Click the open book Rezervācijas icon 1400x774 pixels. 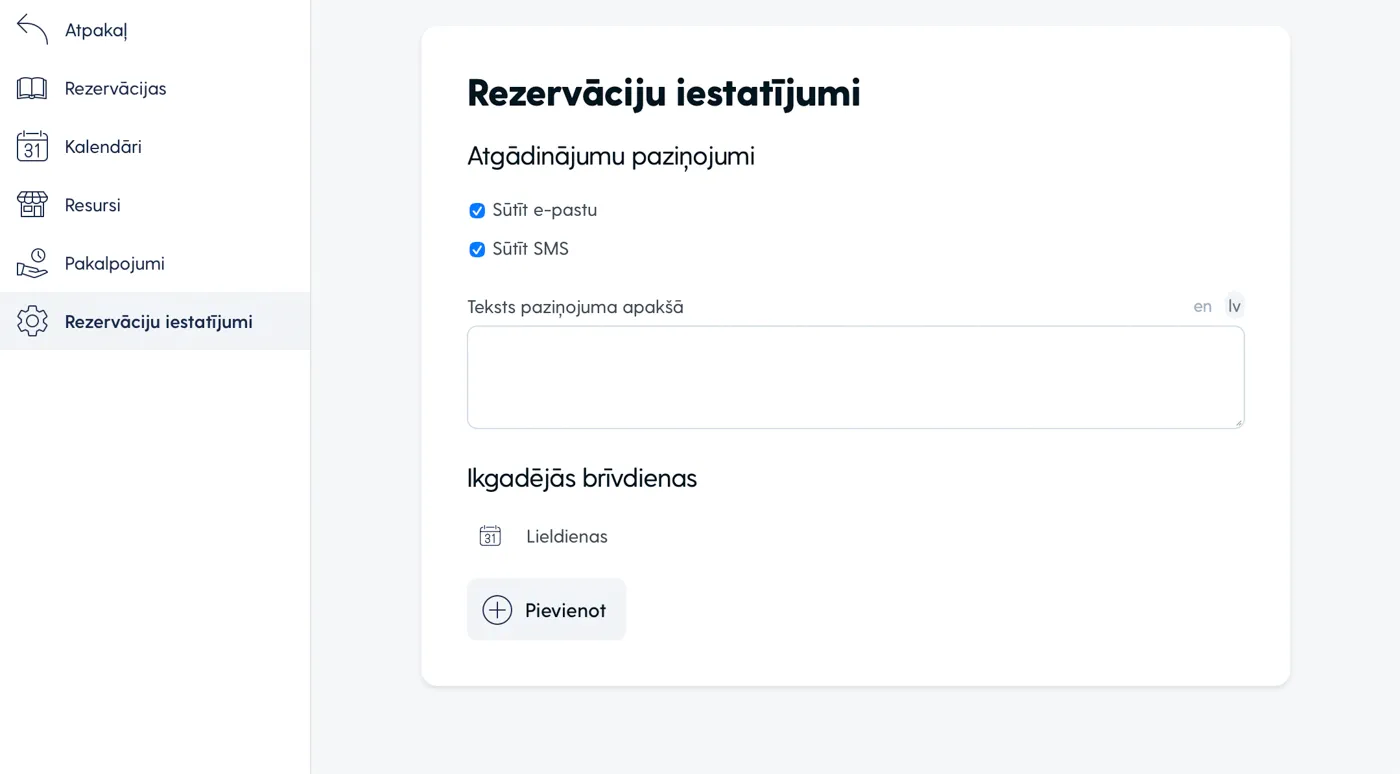32,88
